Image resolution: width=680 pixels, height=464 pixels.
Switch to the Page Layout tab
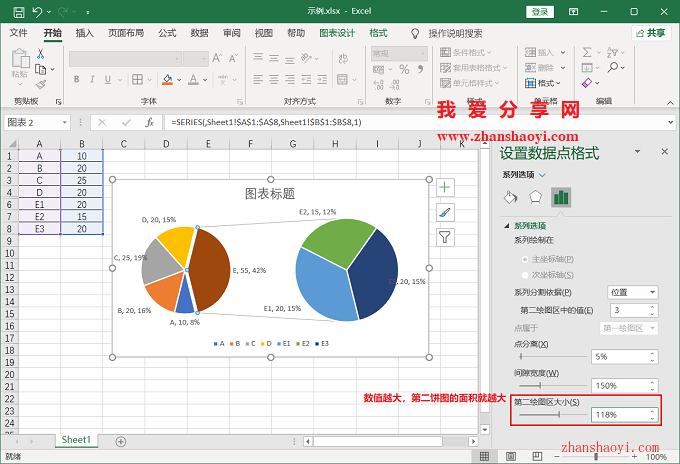coord(126,33)
